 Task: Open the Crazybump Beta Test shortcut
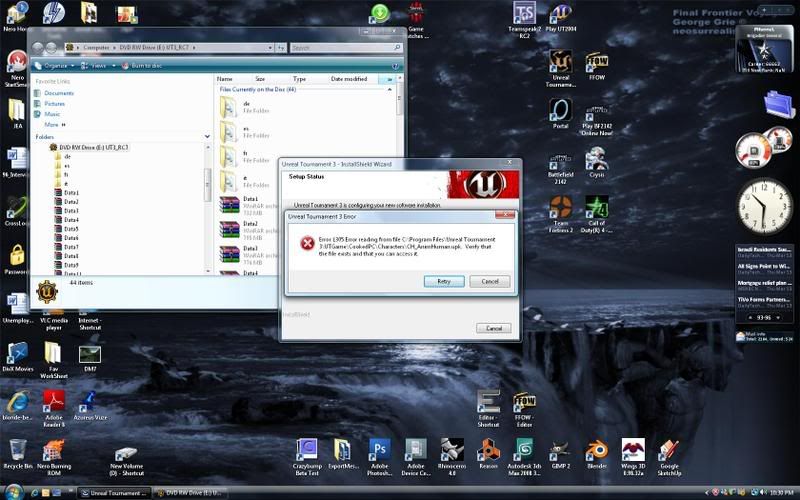pyautogui.click(x=307, y=457)
